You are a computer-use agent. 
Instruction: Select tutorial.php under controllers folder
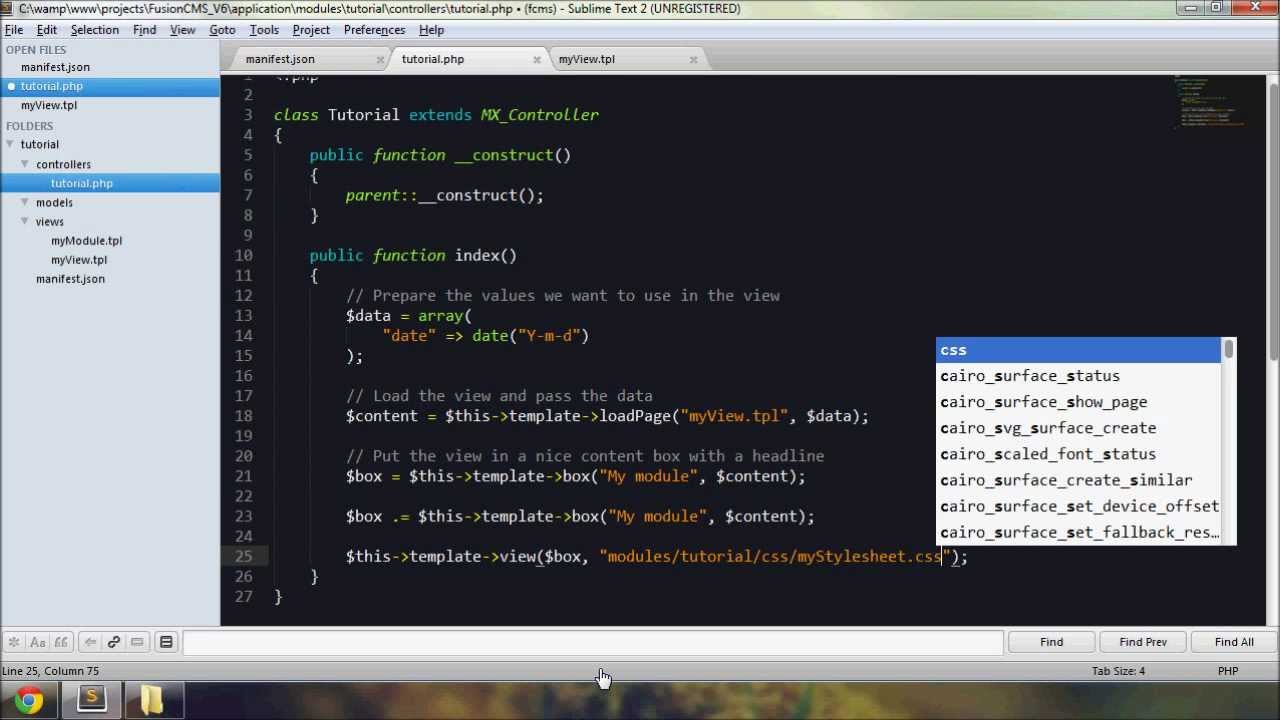point(82,183)
